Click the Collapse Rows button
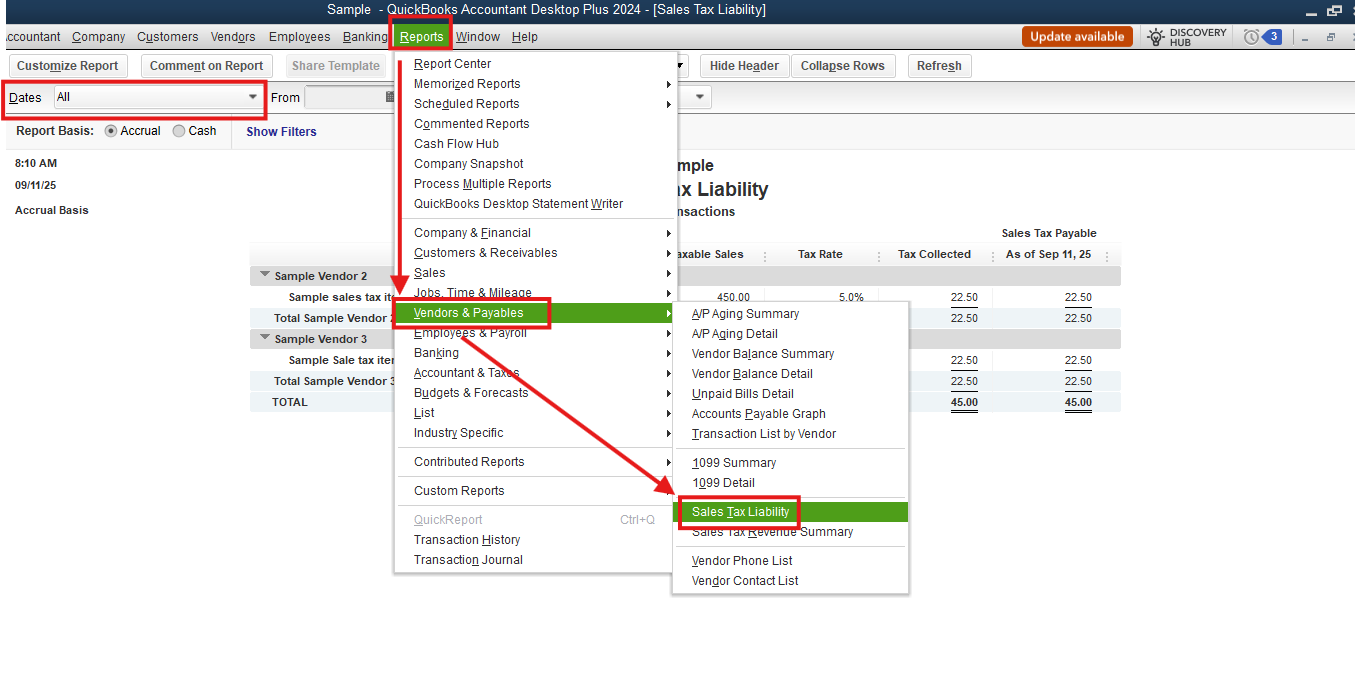1355x693 pixels. (843, 66)
